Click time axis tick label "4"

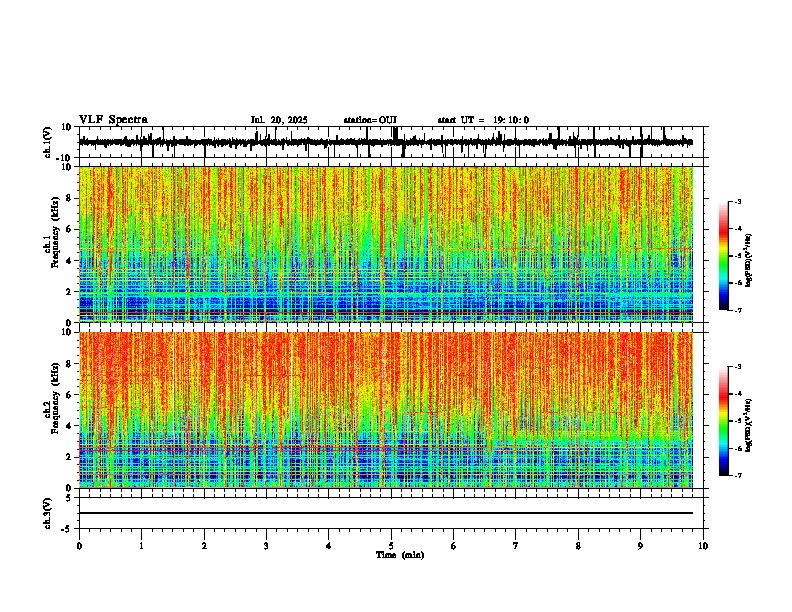[x=329, y=546]
